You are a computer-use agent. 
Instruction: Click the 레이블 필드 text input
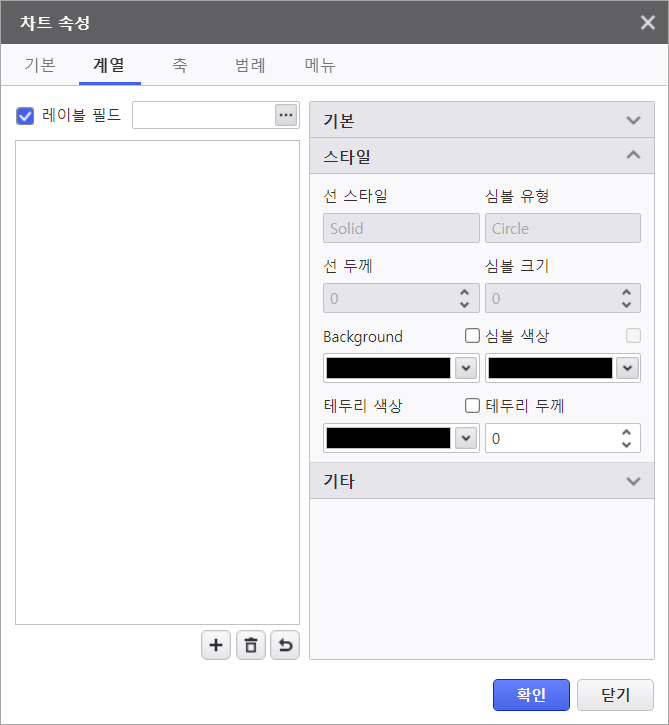[204, 115]
